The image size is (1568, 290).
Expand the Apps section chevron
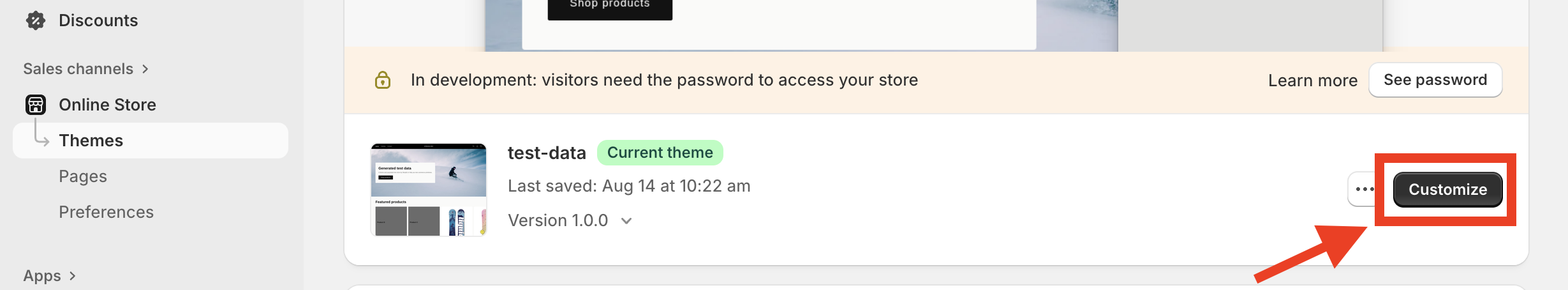click(x=73, y=276)
